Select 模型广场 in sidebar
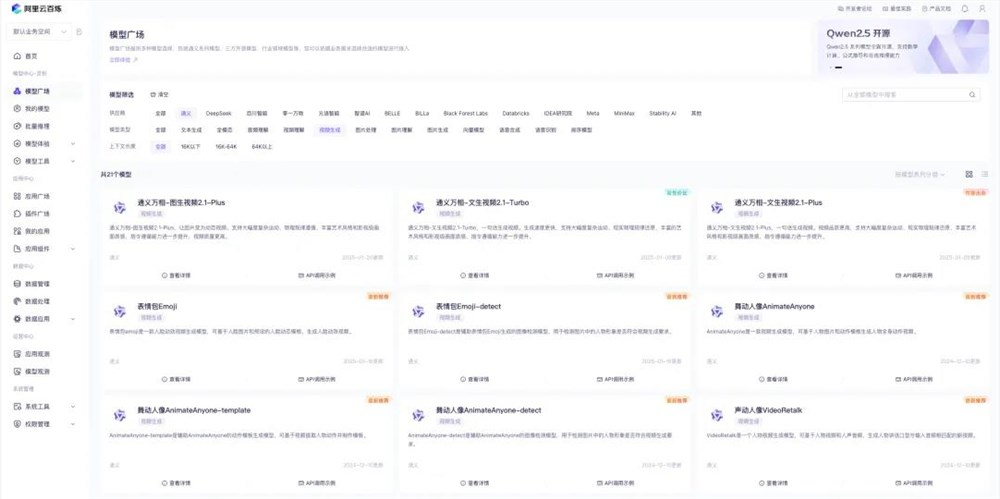 (x=45, y=91)
